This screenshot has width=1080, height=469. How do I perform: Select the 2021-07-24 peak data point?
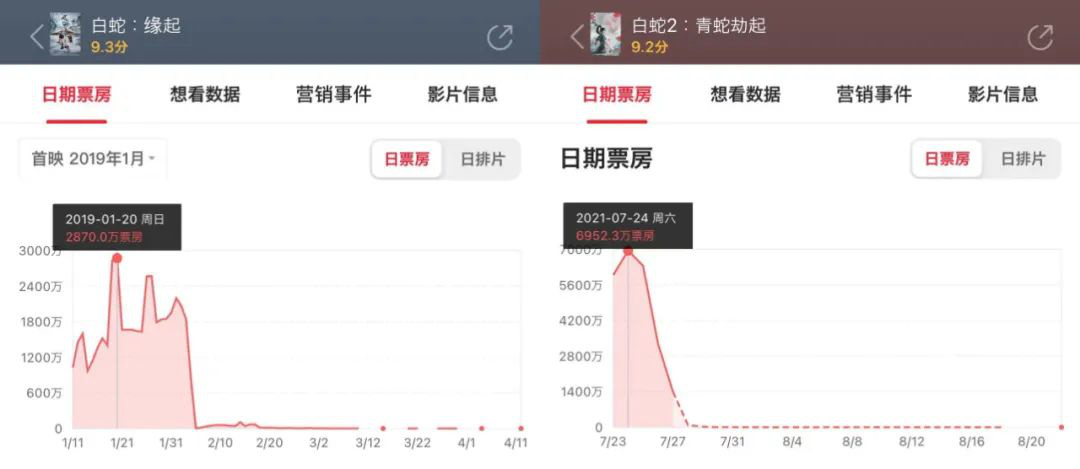[x=628, y=251]
